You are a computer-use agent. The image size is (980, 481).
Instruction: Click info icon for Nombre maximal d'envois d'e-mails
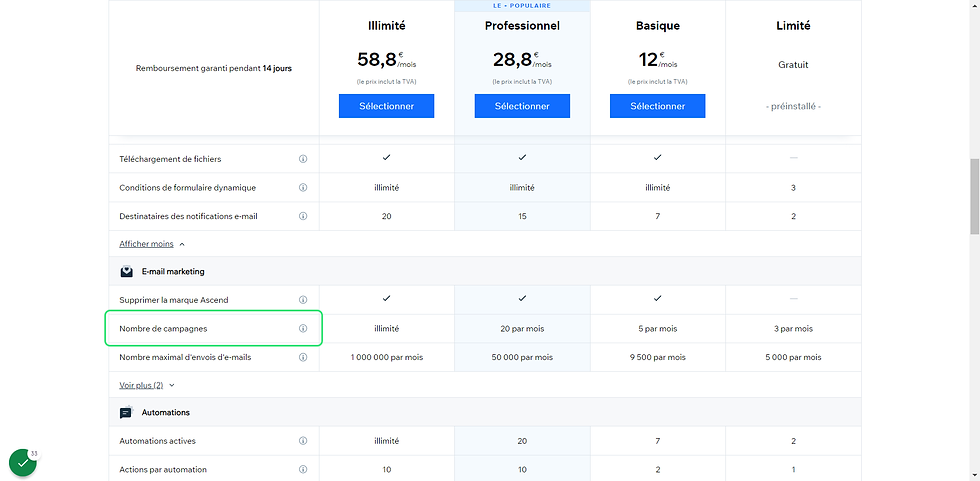[303, 357]
